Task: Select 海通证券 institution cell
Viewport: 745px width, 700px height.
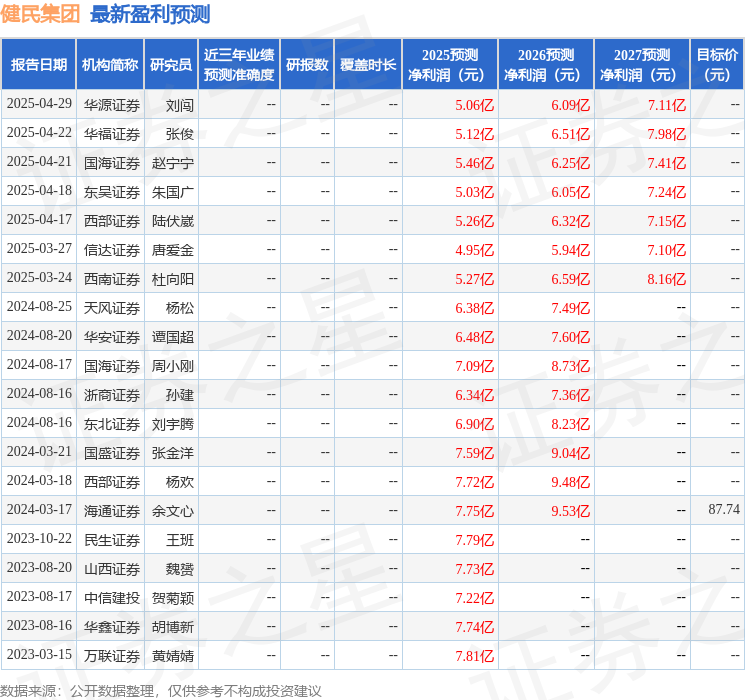Action: [x=111, y=511]
